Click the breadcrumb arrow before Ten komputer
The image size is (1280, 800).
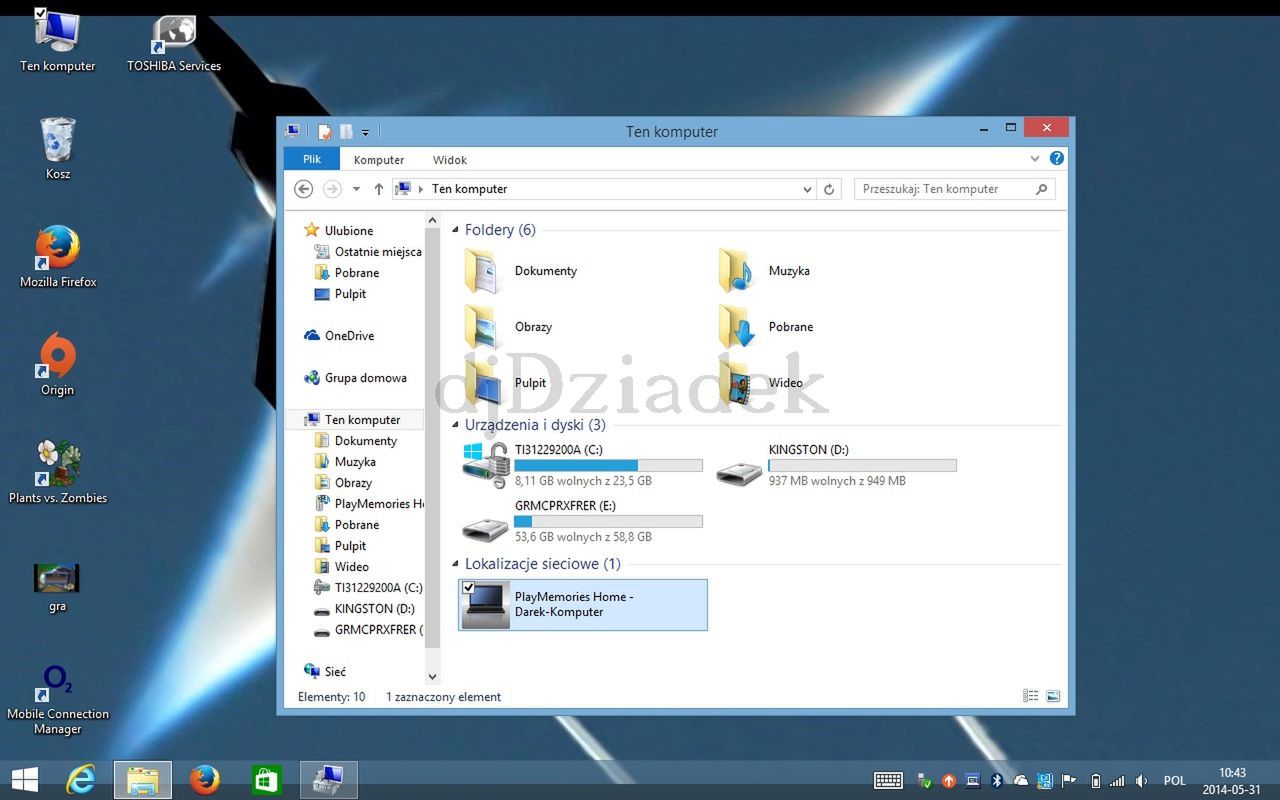pos(421,189)
